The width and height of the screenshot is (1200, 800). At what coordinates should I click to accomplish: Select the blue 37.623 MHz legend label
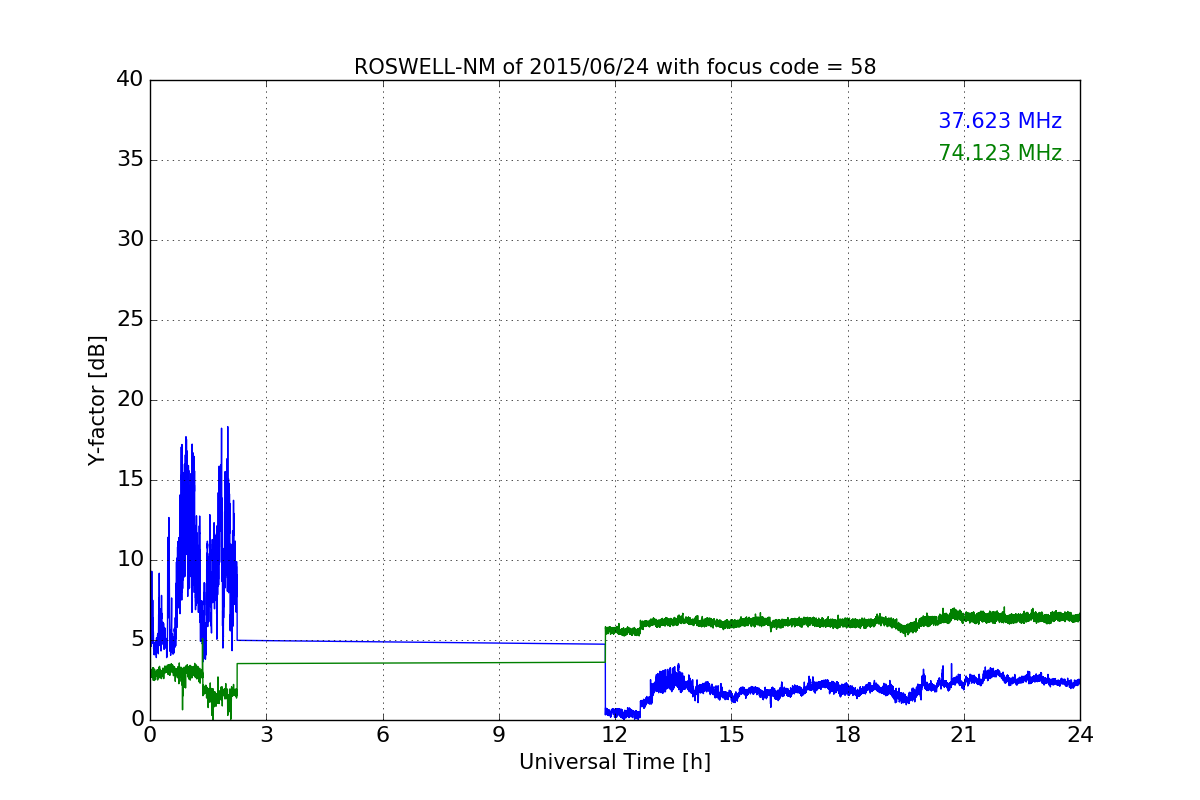1000,121
